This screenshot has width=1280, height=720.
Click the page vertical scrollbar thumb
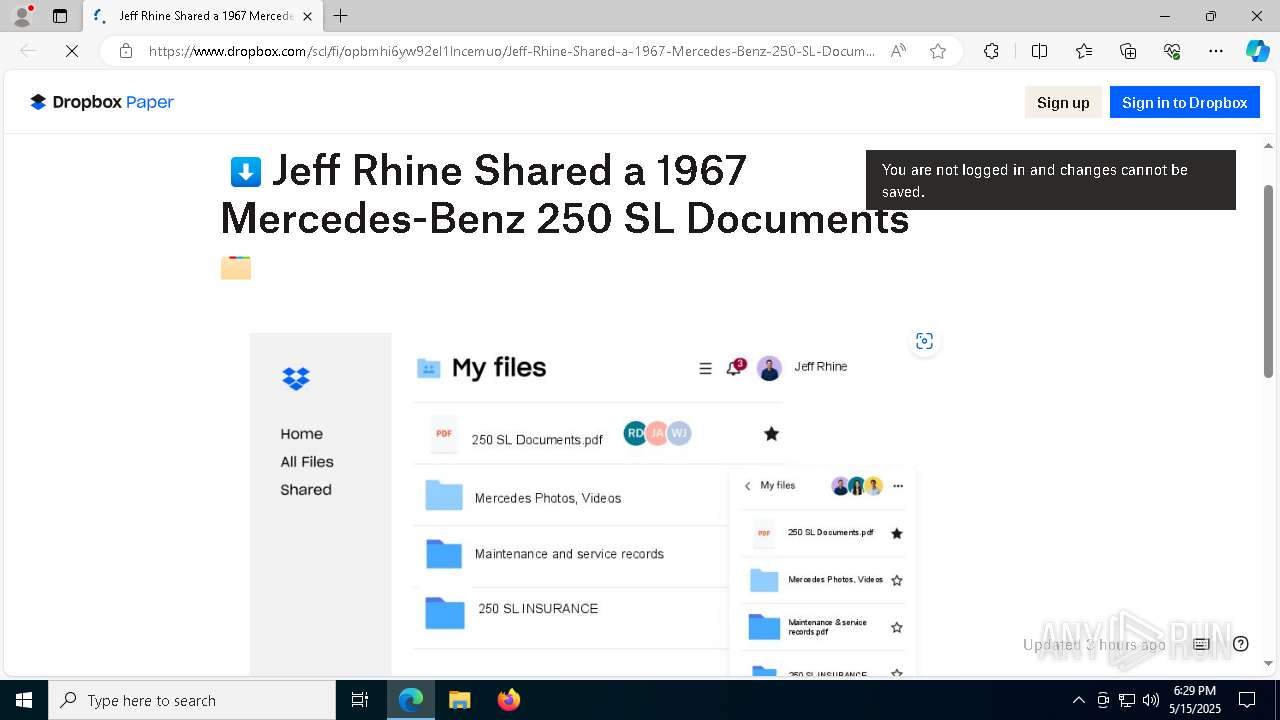tap(1269, 280)
